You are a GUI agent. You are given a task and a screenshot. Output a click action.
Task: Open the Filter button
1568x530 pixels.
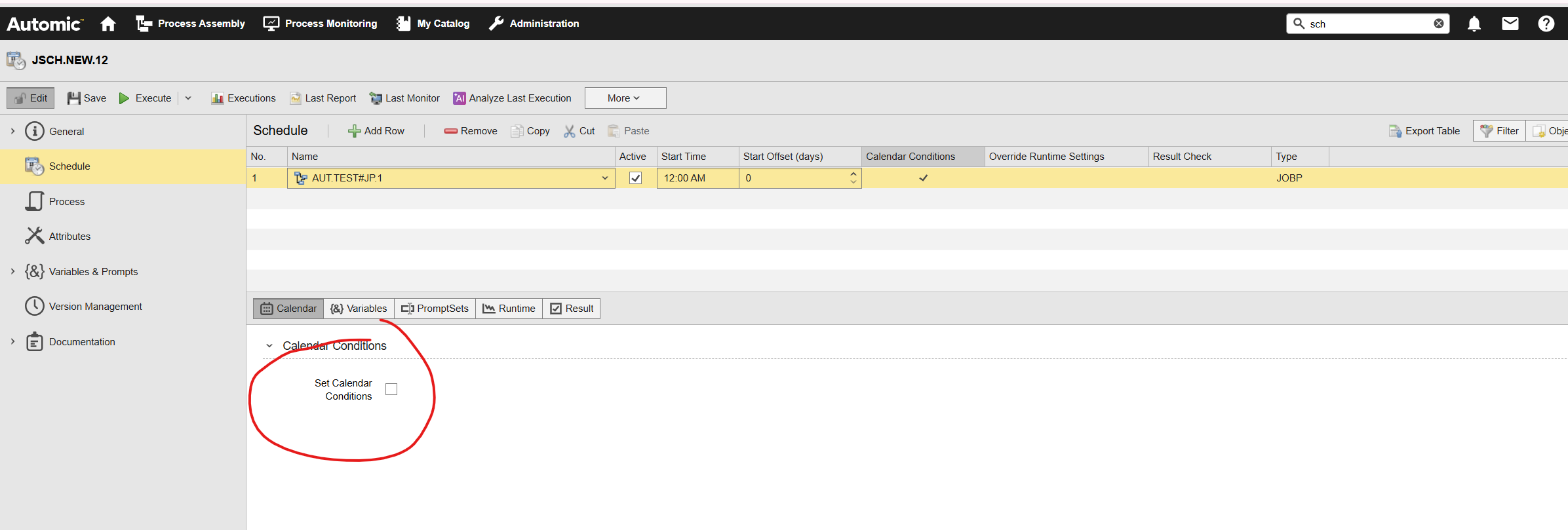point(1499,131)
